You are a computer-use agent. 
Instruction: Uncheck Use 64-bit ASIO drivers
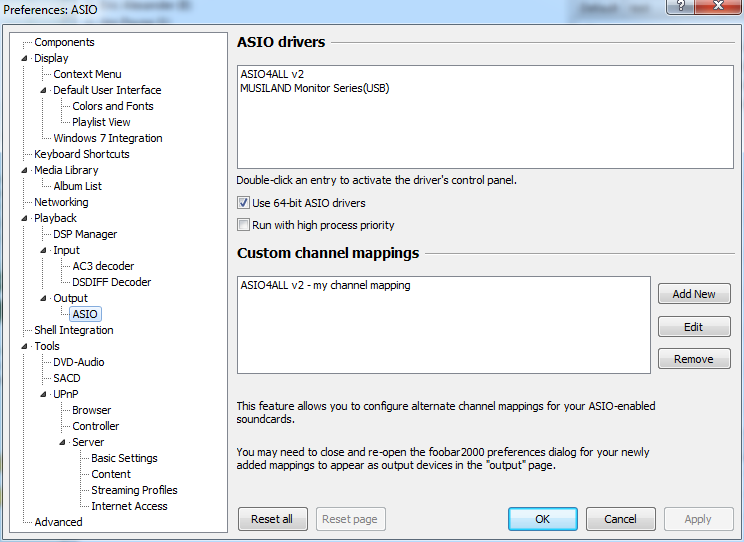tap(243, 203)
